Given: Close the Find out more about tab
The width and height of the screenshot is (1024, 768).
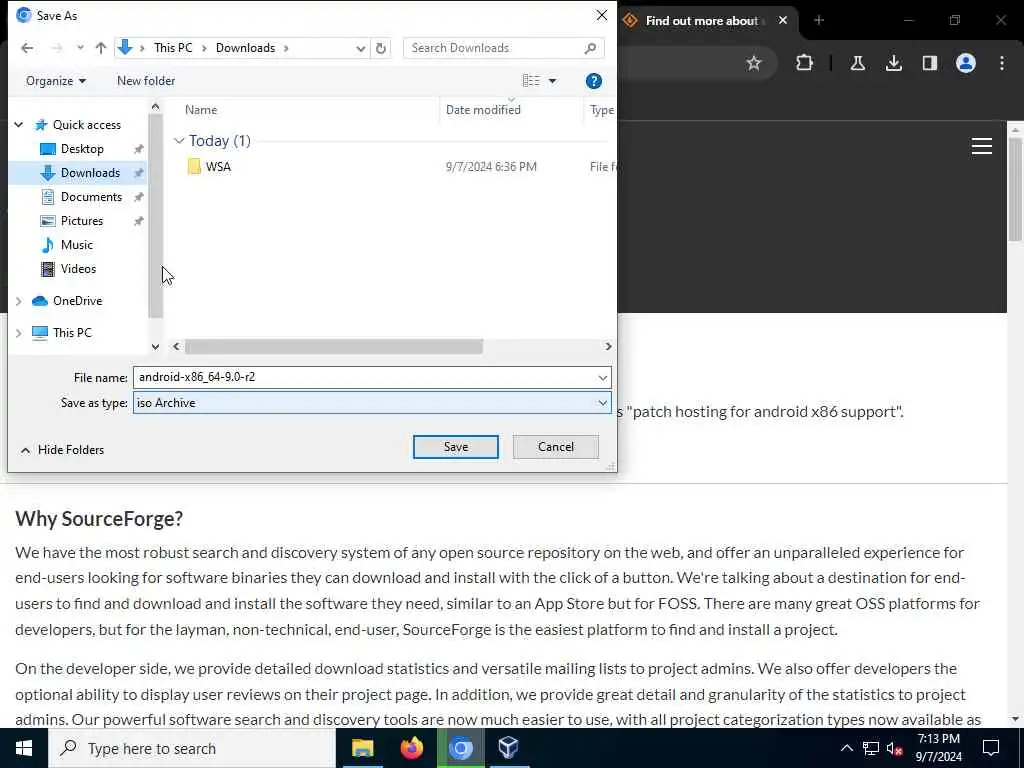Looking at the screenshot, I should click(x=782, y=20).
